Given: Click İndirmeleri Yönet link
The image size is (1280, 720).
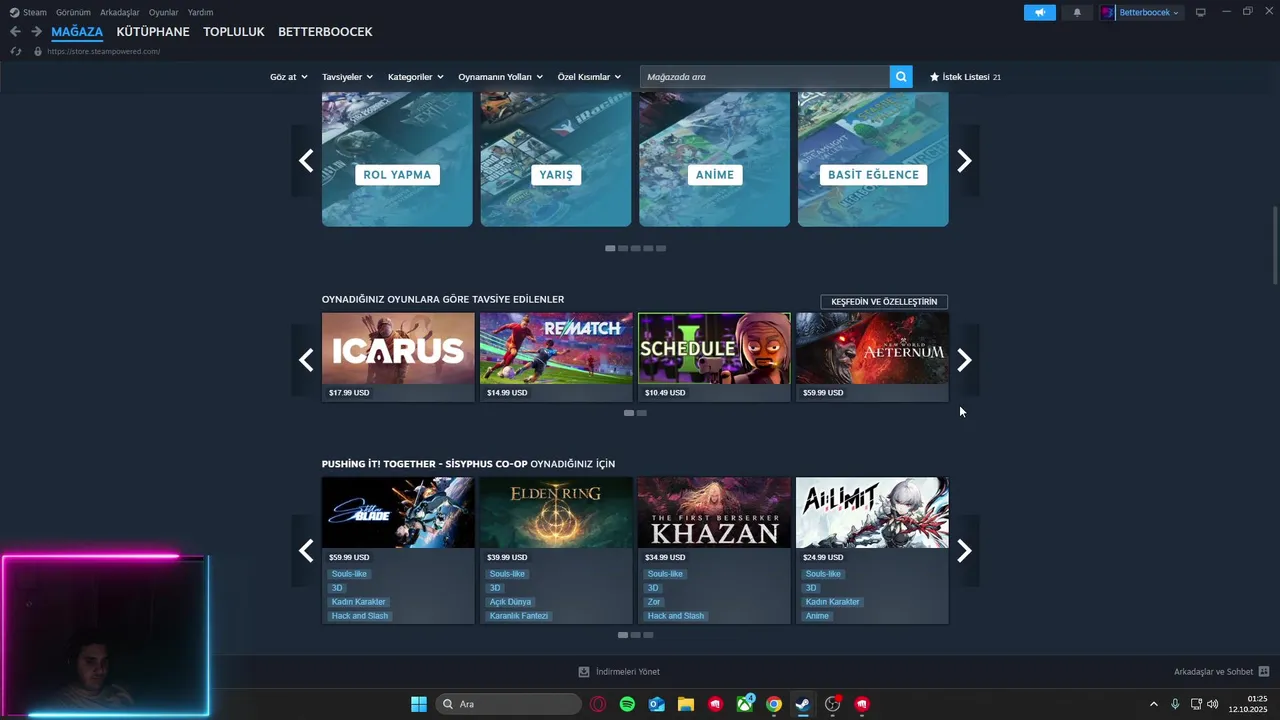Looking at the screenshot, I should point(627,672).
